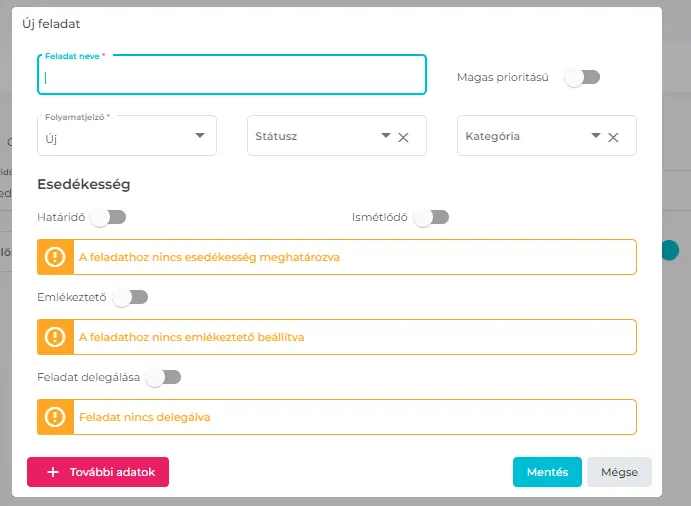Turn on the Határidő switch

coord(108,217)
